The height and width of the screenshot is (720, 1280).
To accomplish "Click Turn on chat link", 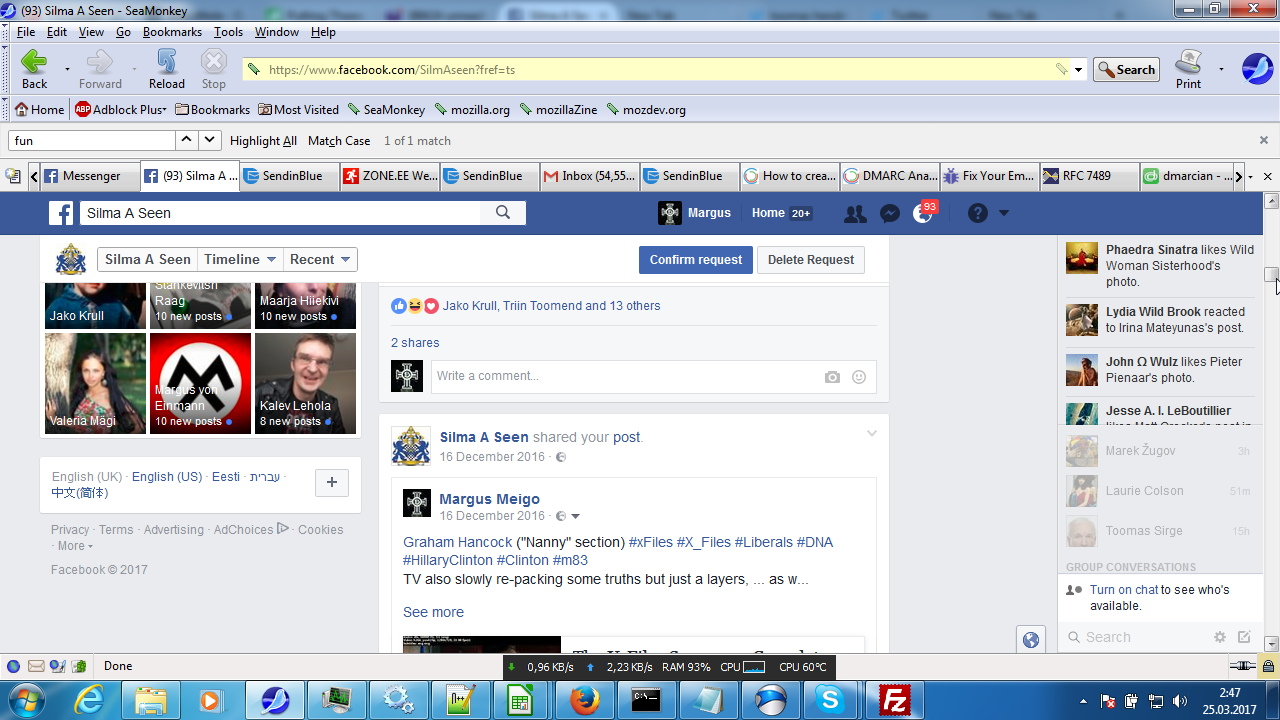I will pyautogui.click(x=1124, y=590).
